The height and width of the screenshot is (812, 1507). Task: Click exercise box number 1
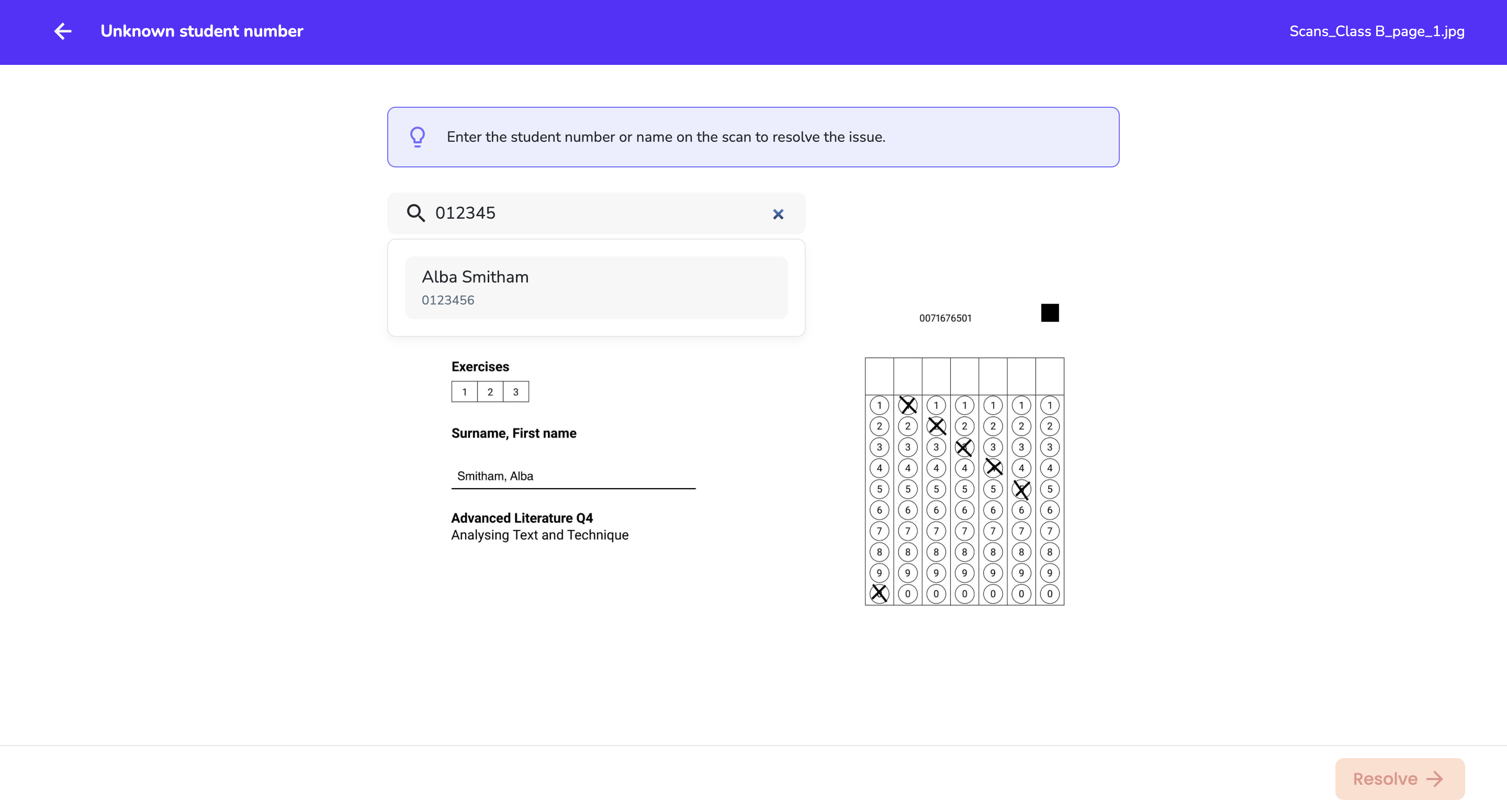464,391
